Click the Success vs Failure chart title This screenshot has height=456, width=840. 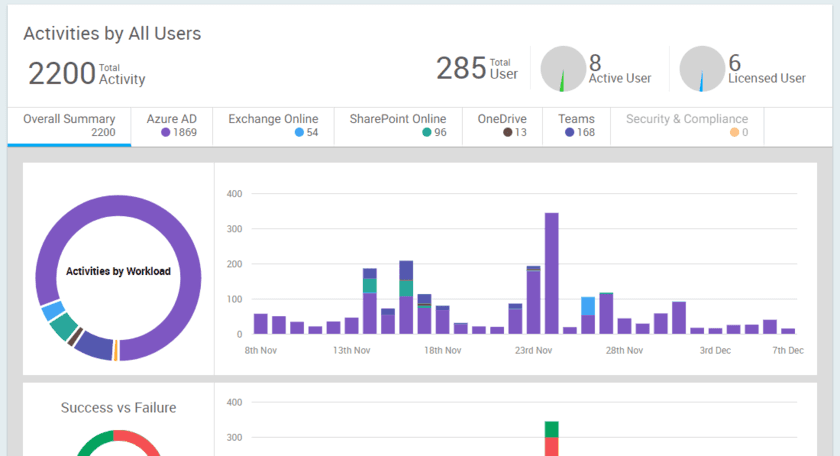118,407
